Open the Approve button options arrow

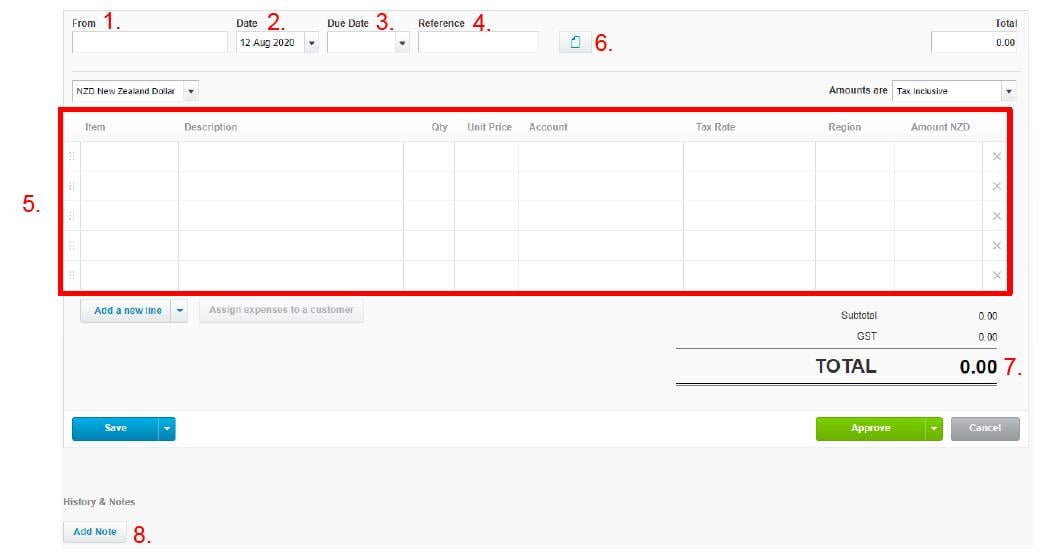(933, 429)
